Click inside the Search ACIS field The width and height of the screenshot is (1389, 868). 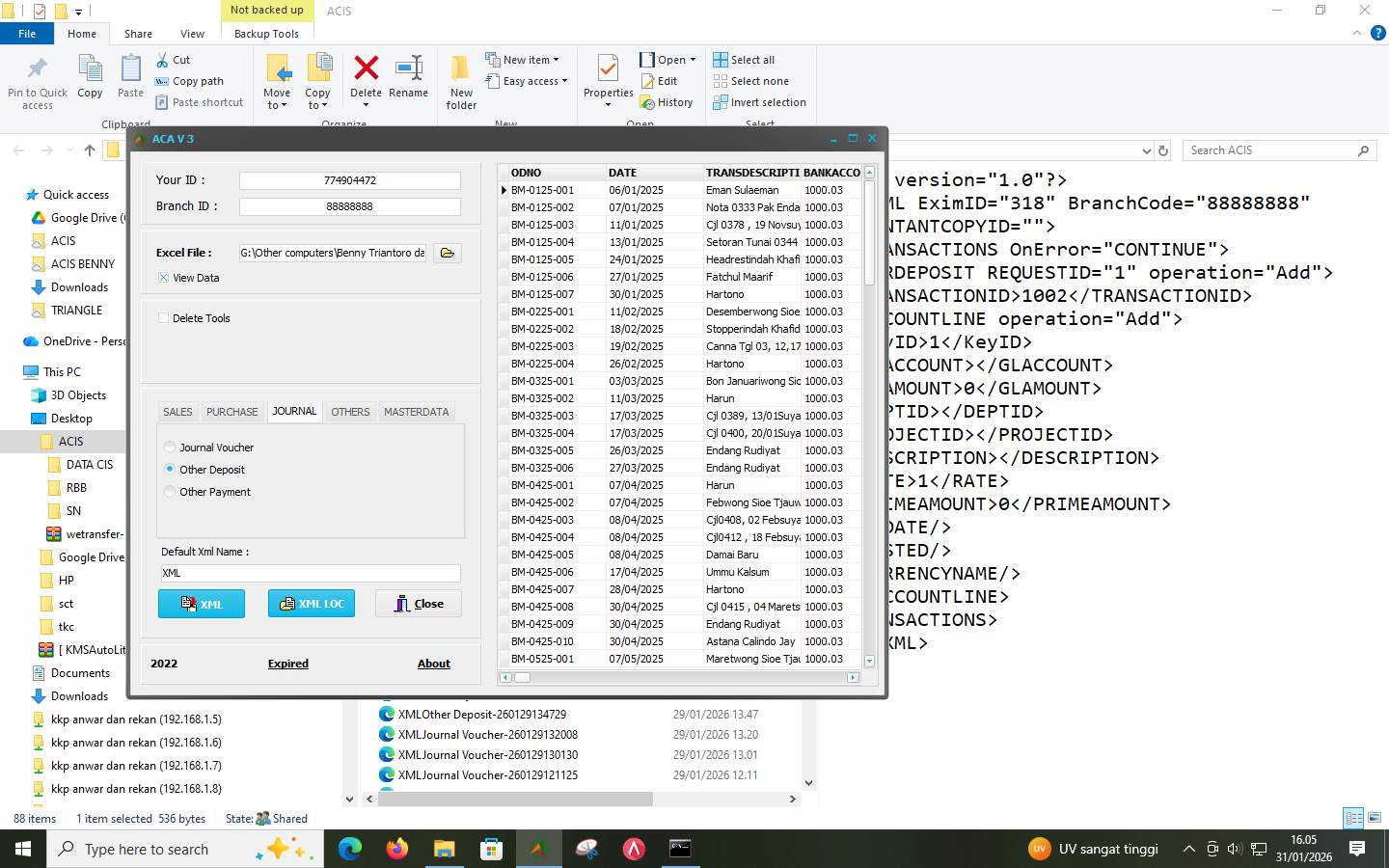pos(1273,149)
